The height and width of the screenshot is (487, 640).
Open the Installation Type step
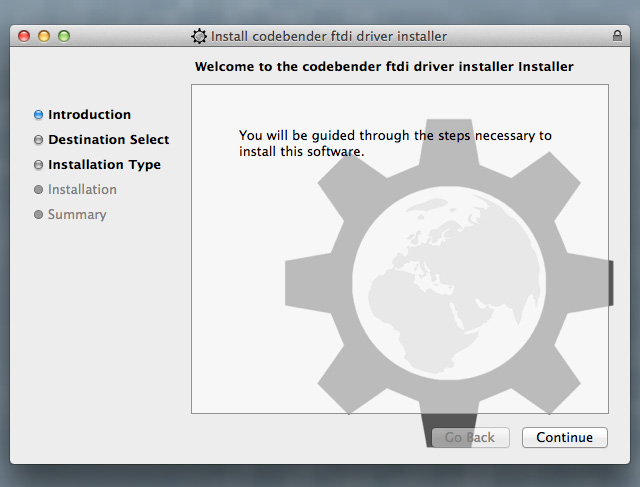point(104,165)
